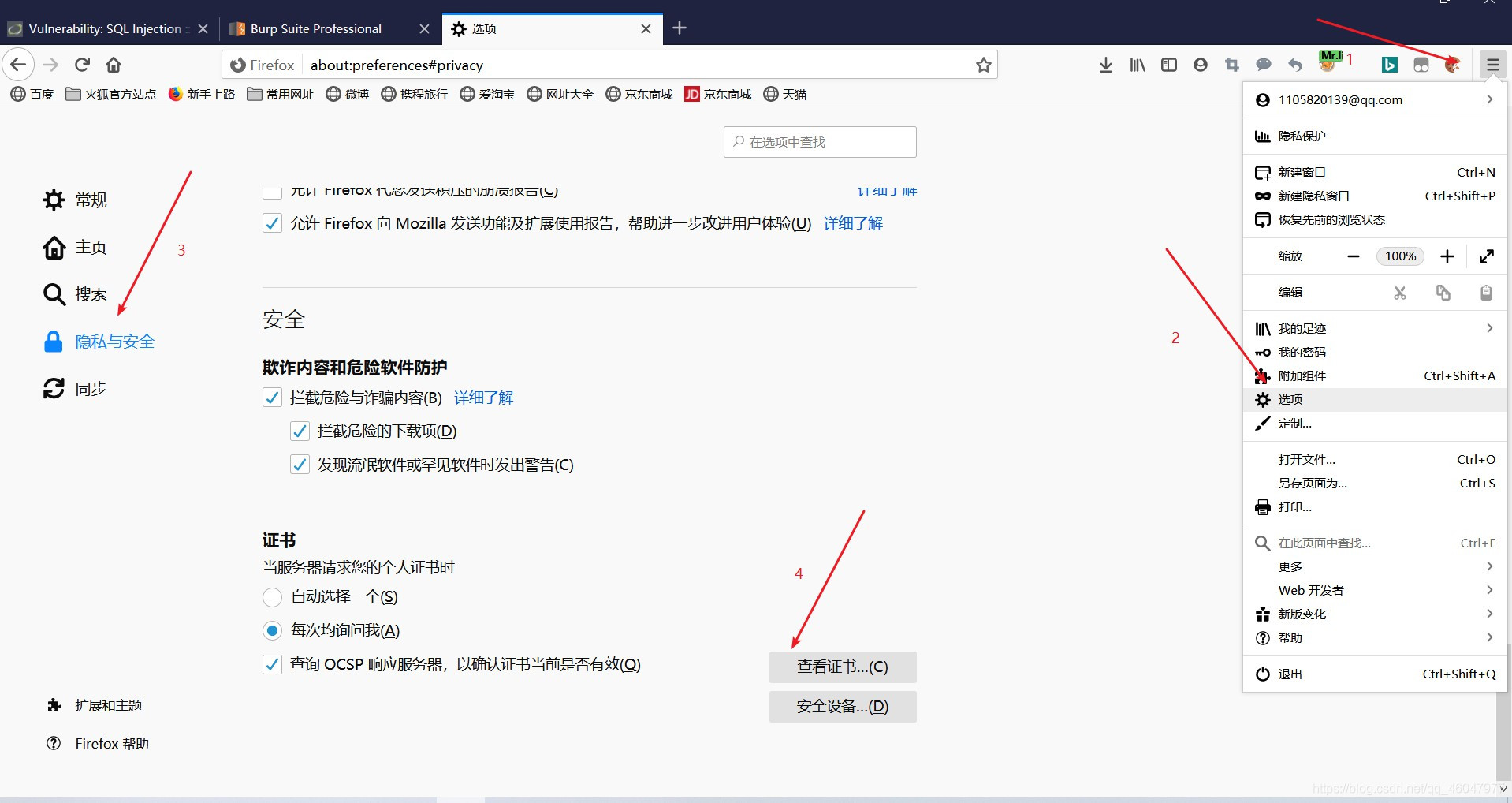Switch to Burp Suite Professional tab
This screenshot has height=803, width=1512.
click(x=315, y=28)
